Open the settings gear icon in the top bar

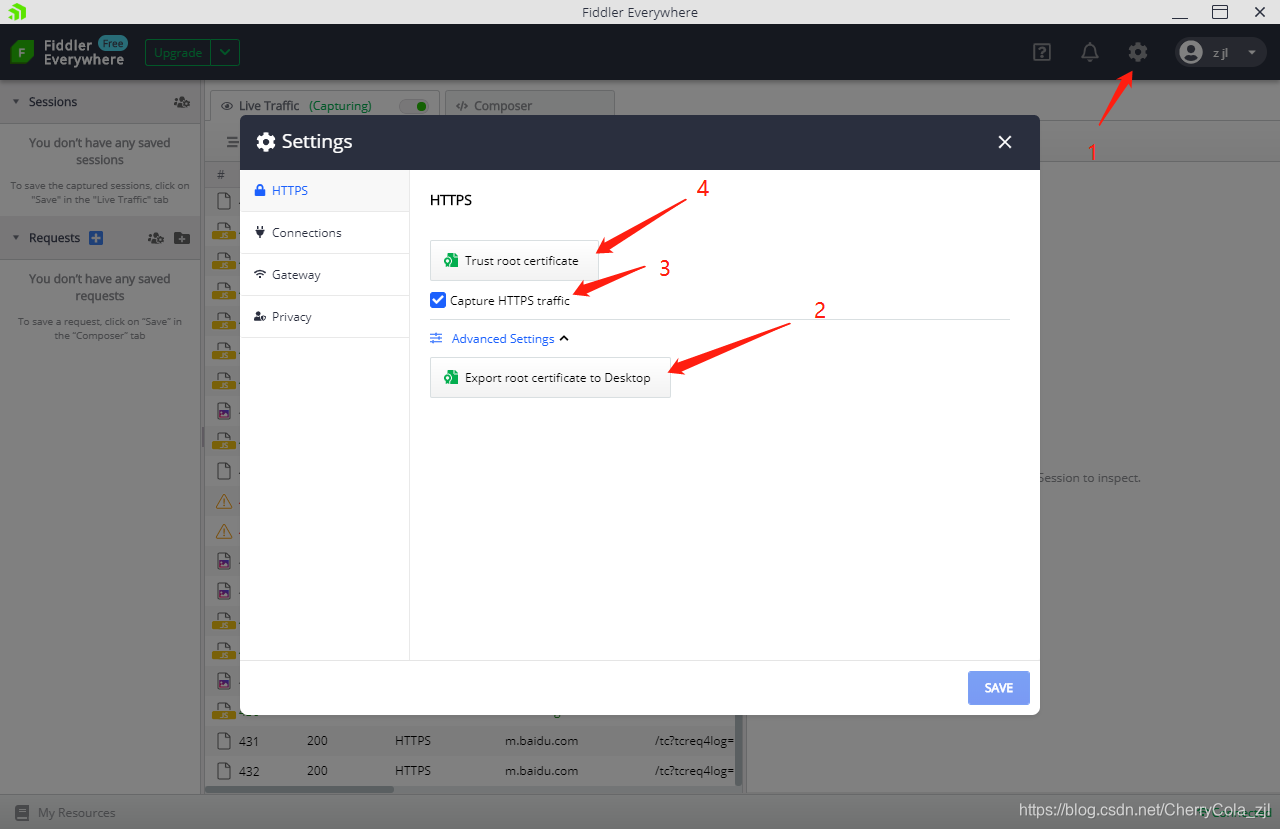pos(1138,52)
